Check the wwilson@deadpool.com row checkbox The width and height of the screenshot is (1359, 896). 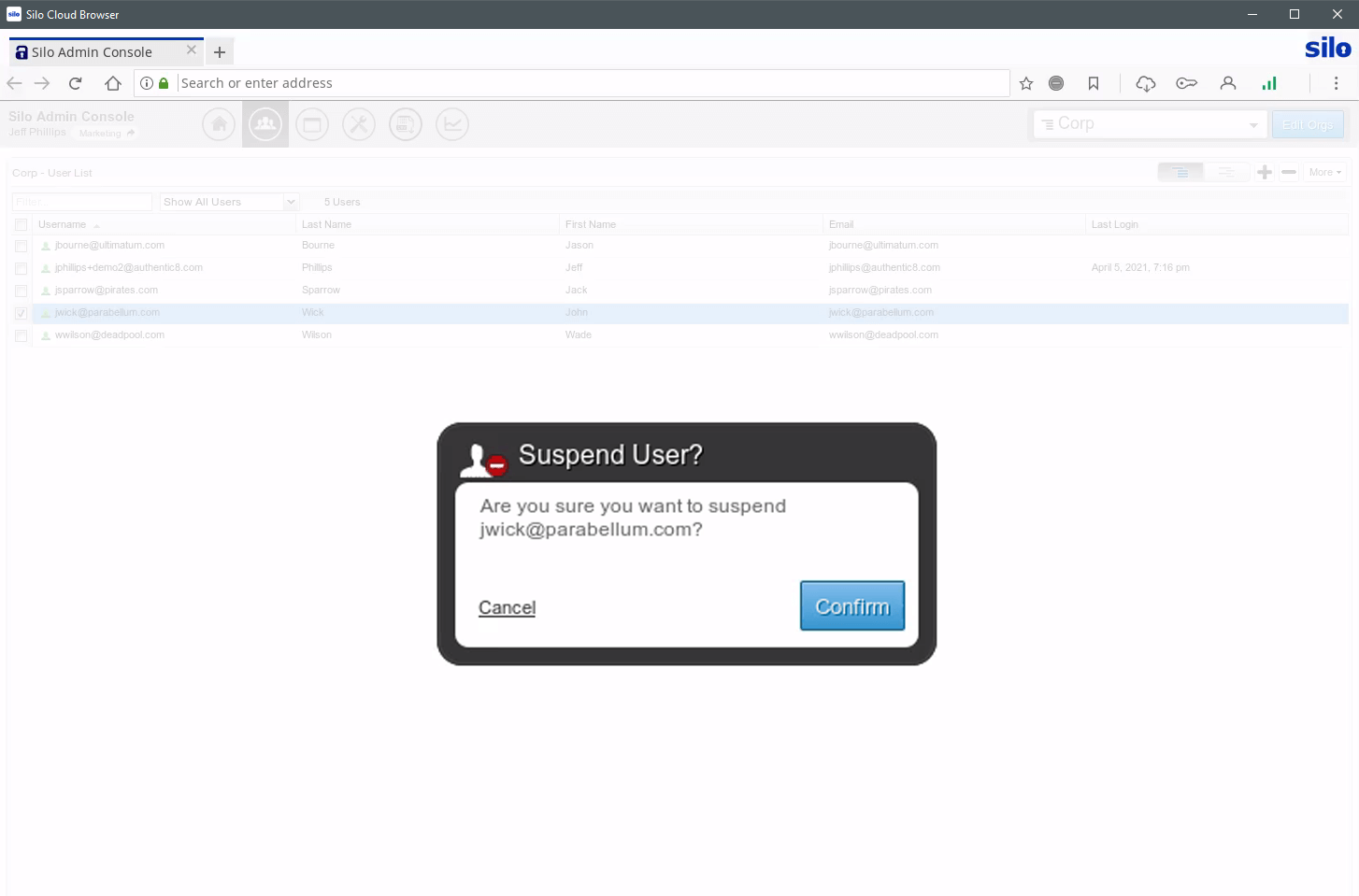21,335
